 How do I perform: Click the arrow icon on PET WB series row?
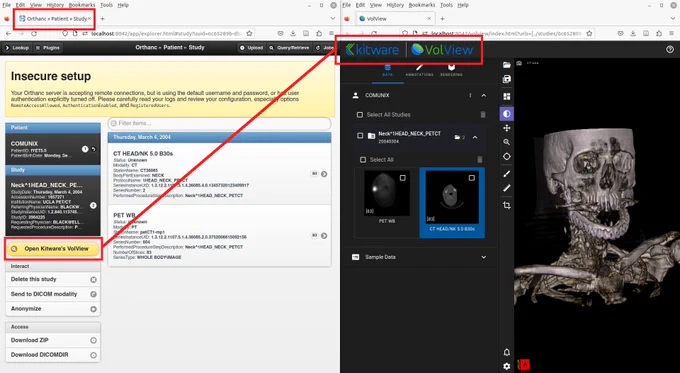point(324,236)
